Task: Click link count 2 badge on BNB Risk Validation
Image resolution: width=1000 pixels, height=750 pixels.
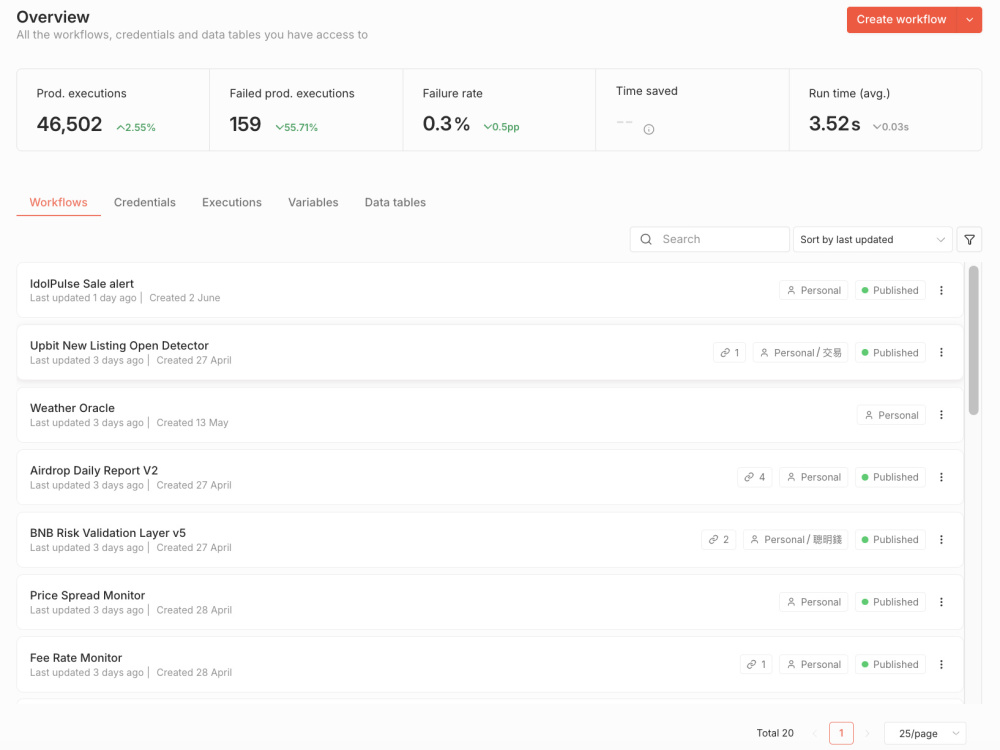Action: 719,540
